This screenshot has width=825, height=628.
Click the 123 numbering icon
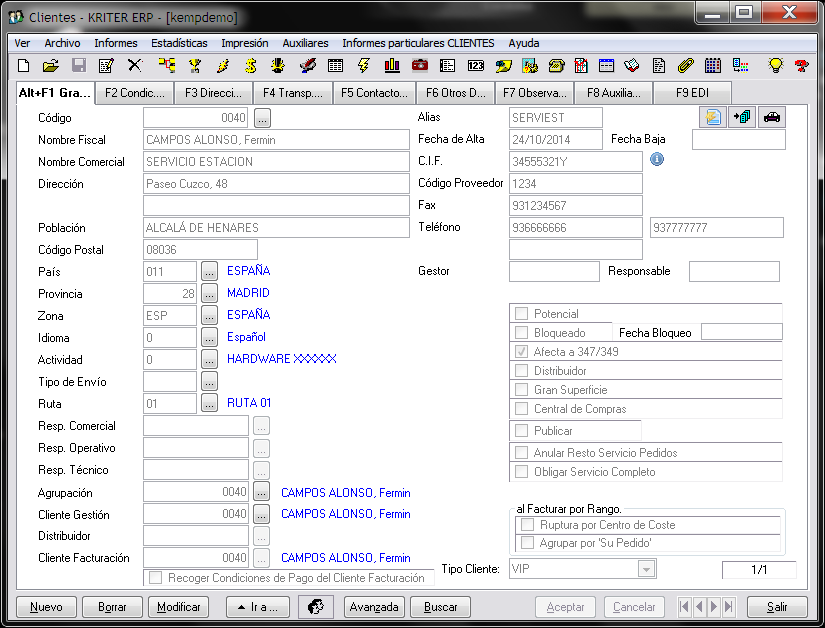tap(476, 66)
